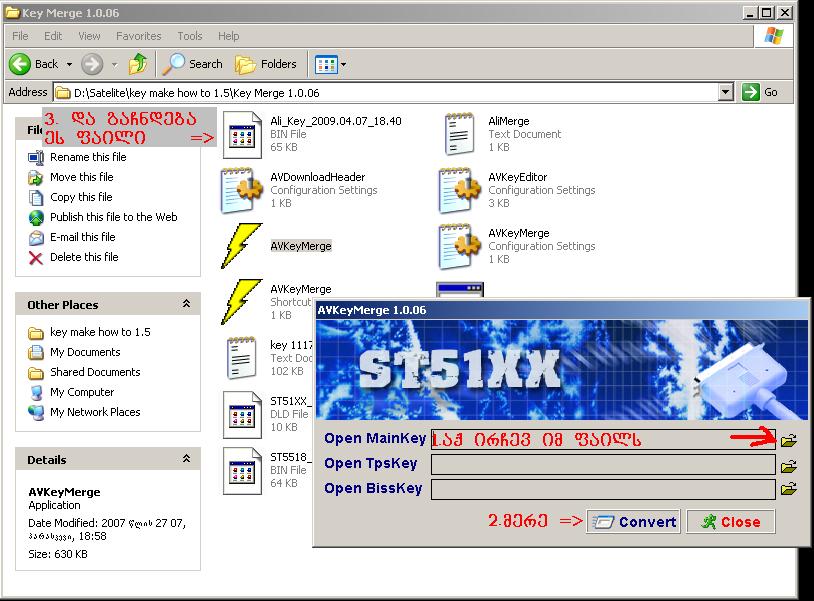Click the AliMerge file name label
Viewport: 814px width, 601px height.
coord(509,121)
